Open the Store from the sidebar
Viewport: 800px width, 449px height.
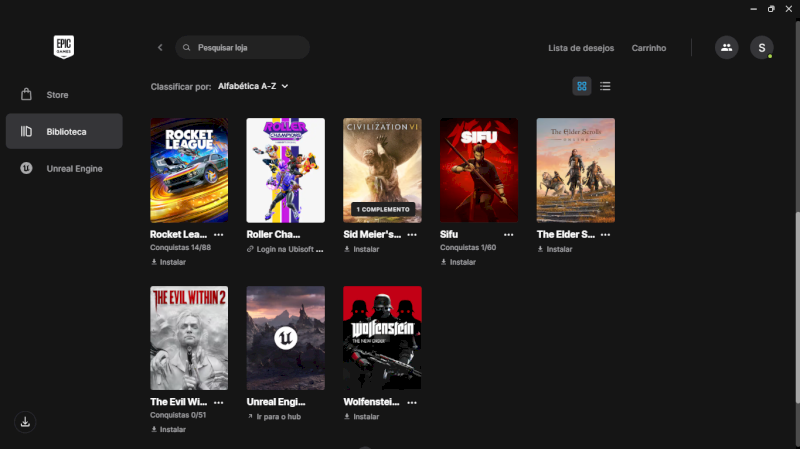point(64,95)
